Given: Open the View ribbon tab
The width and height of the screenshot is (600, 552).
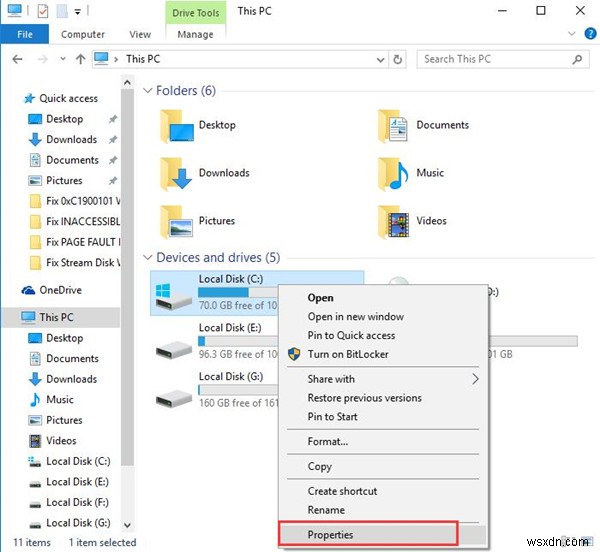Looking at the screenshot, I should pos(140,34).
